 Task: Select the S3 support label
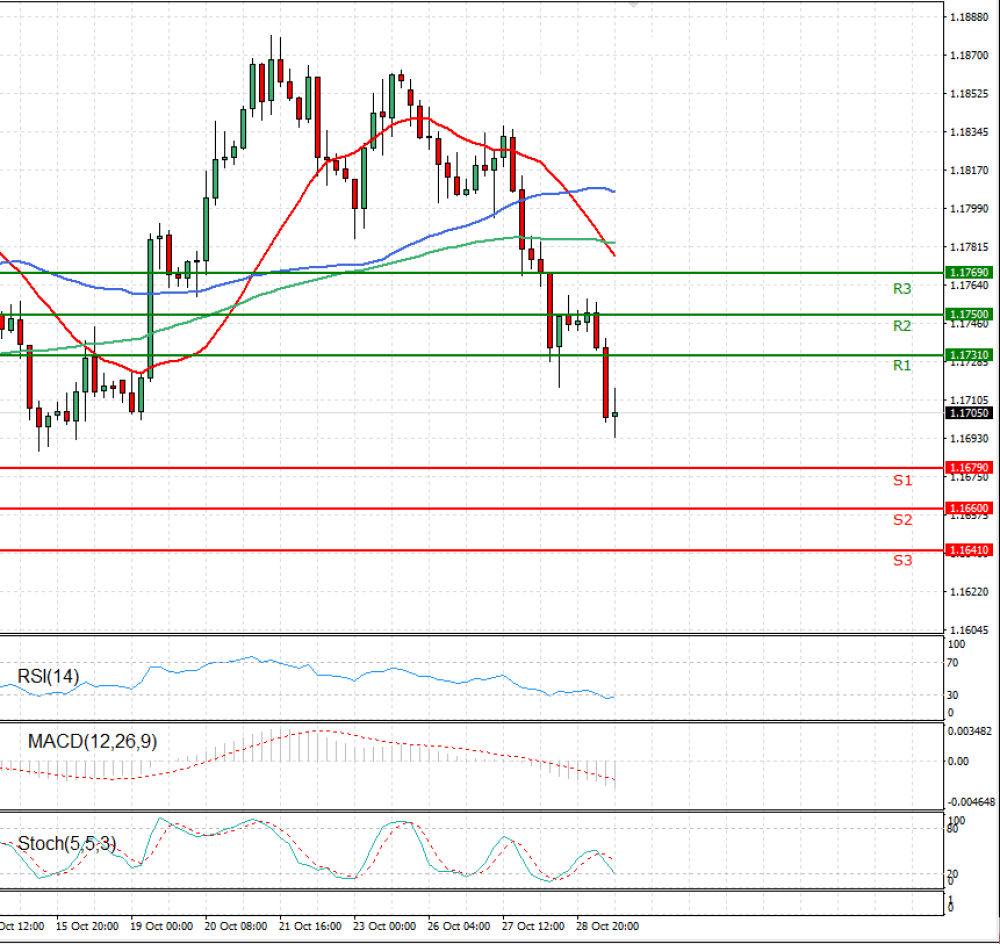point(902,561)
